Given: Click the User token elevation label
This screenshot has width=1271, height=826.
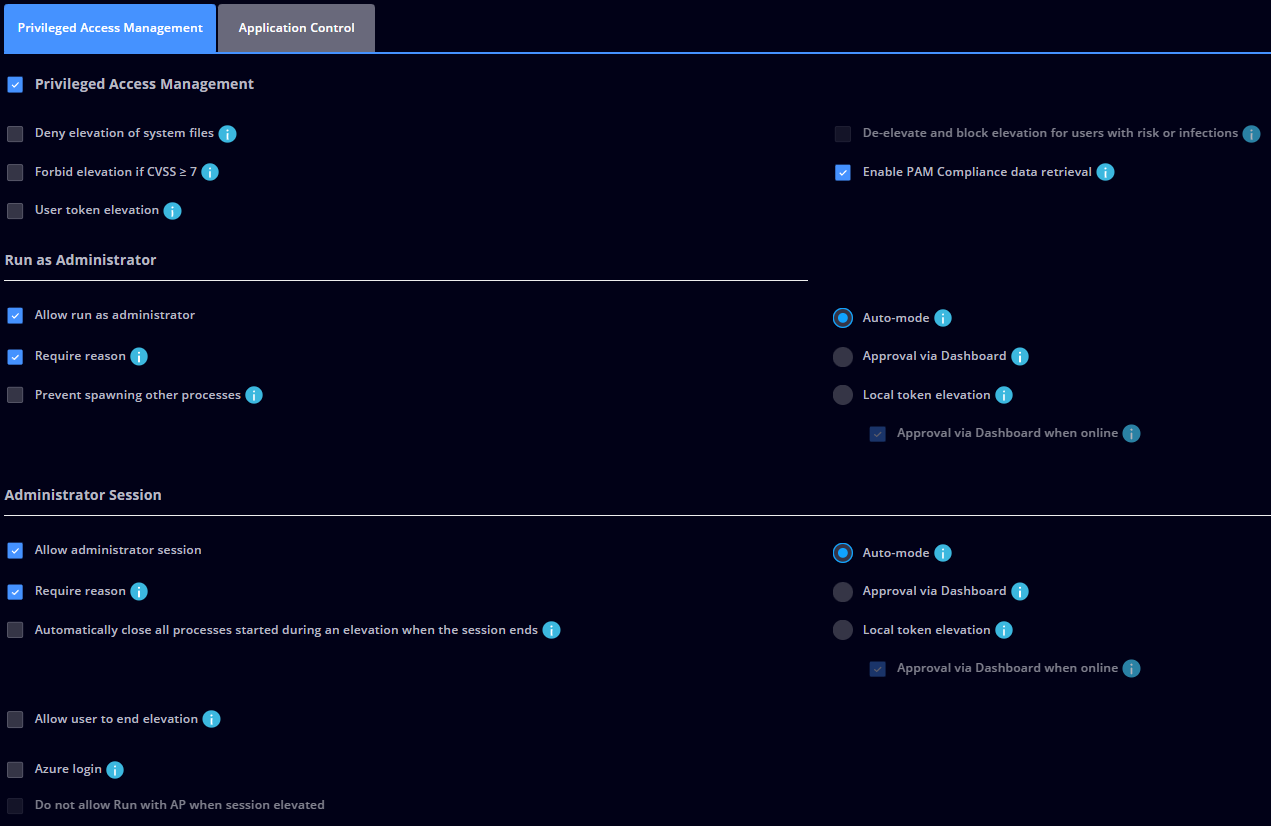Looking at the screenshot, I should [97, 210].
